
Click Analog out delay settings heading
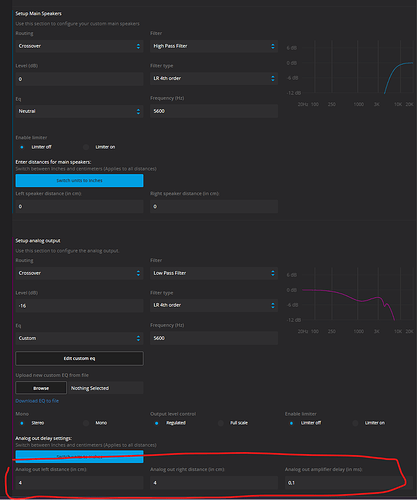44,438
